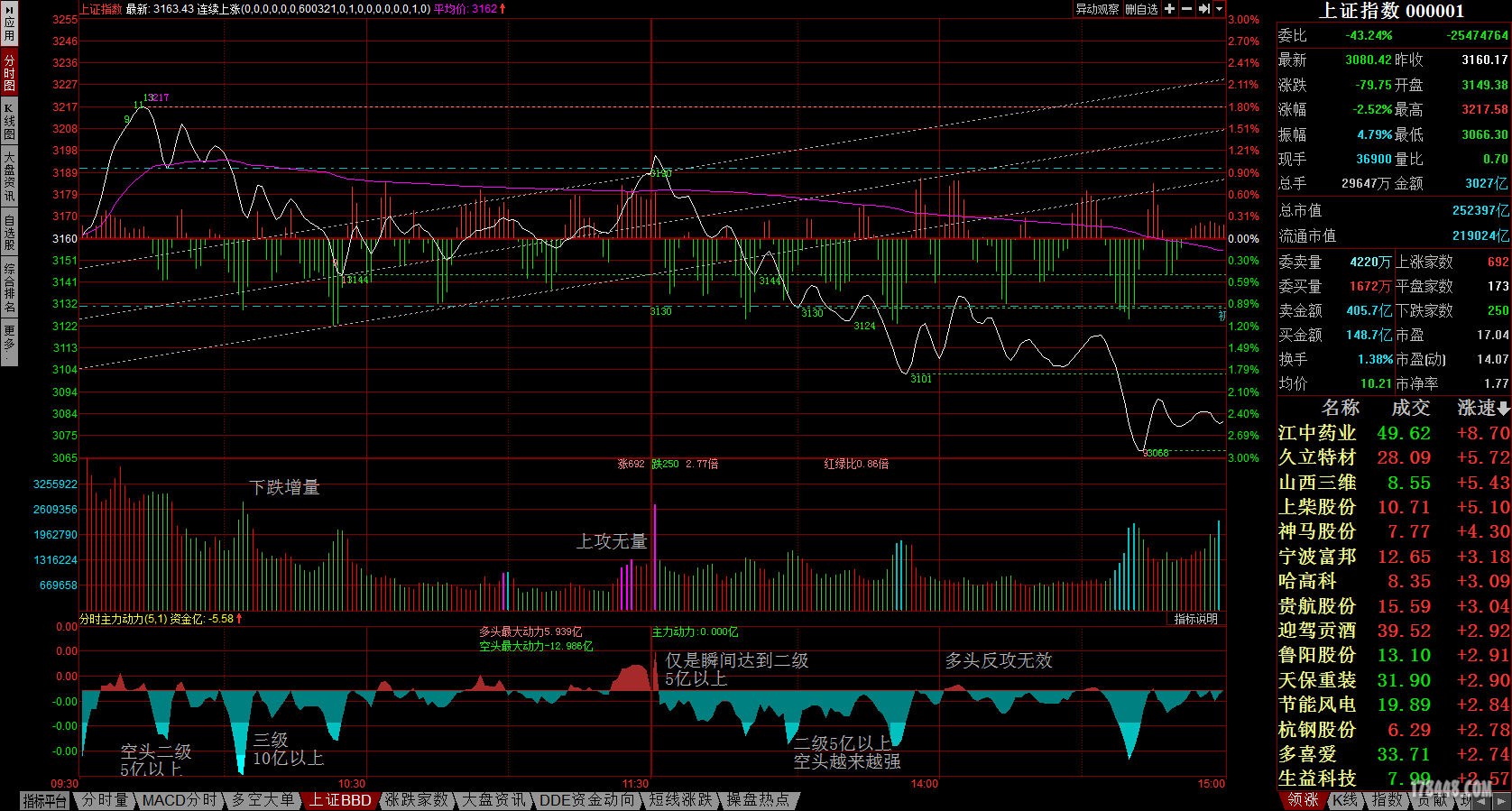The image size is (1512, 811).
Task: Switch to the 操盘热点 tab
Action: coord(758,800)
